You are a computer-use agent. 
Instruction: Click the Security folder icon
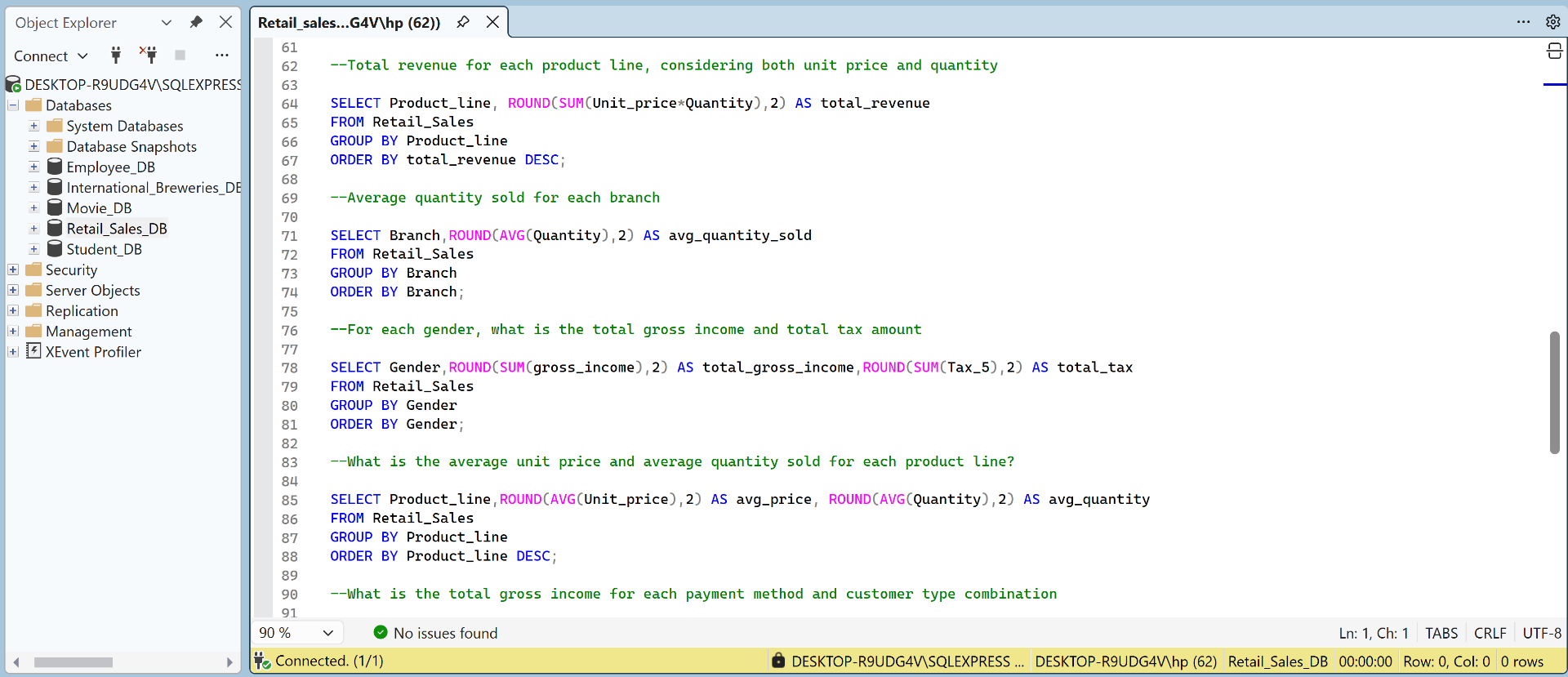pyautogui.click(x=33, y=269)
